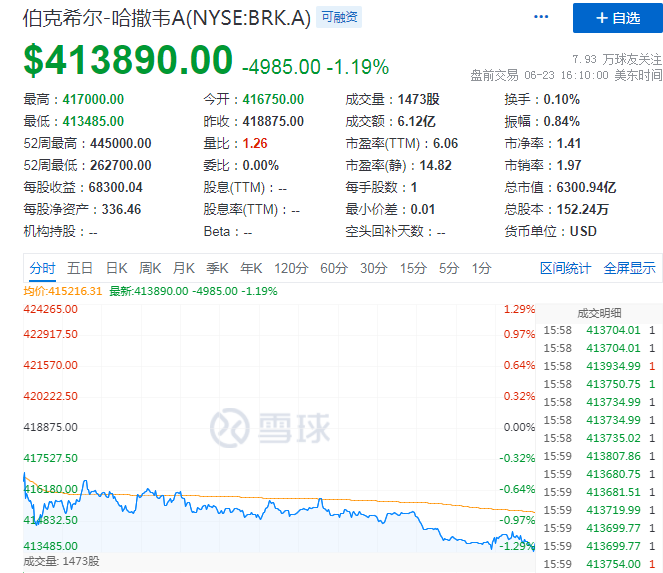Click the trade row priced 413735.02
The width and height of the screenshot is (663, 573).
pos(599,438)
